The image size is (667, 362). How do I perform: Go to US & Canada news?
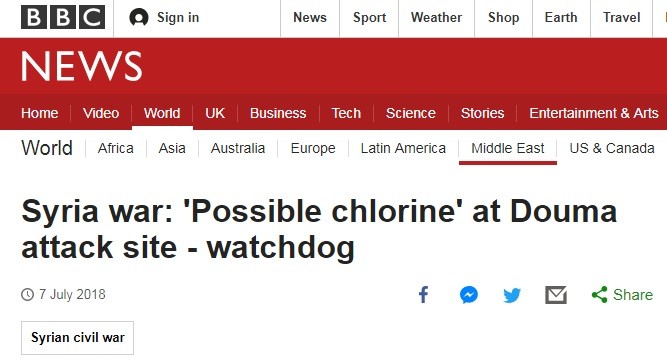pos(612,148)
